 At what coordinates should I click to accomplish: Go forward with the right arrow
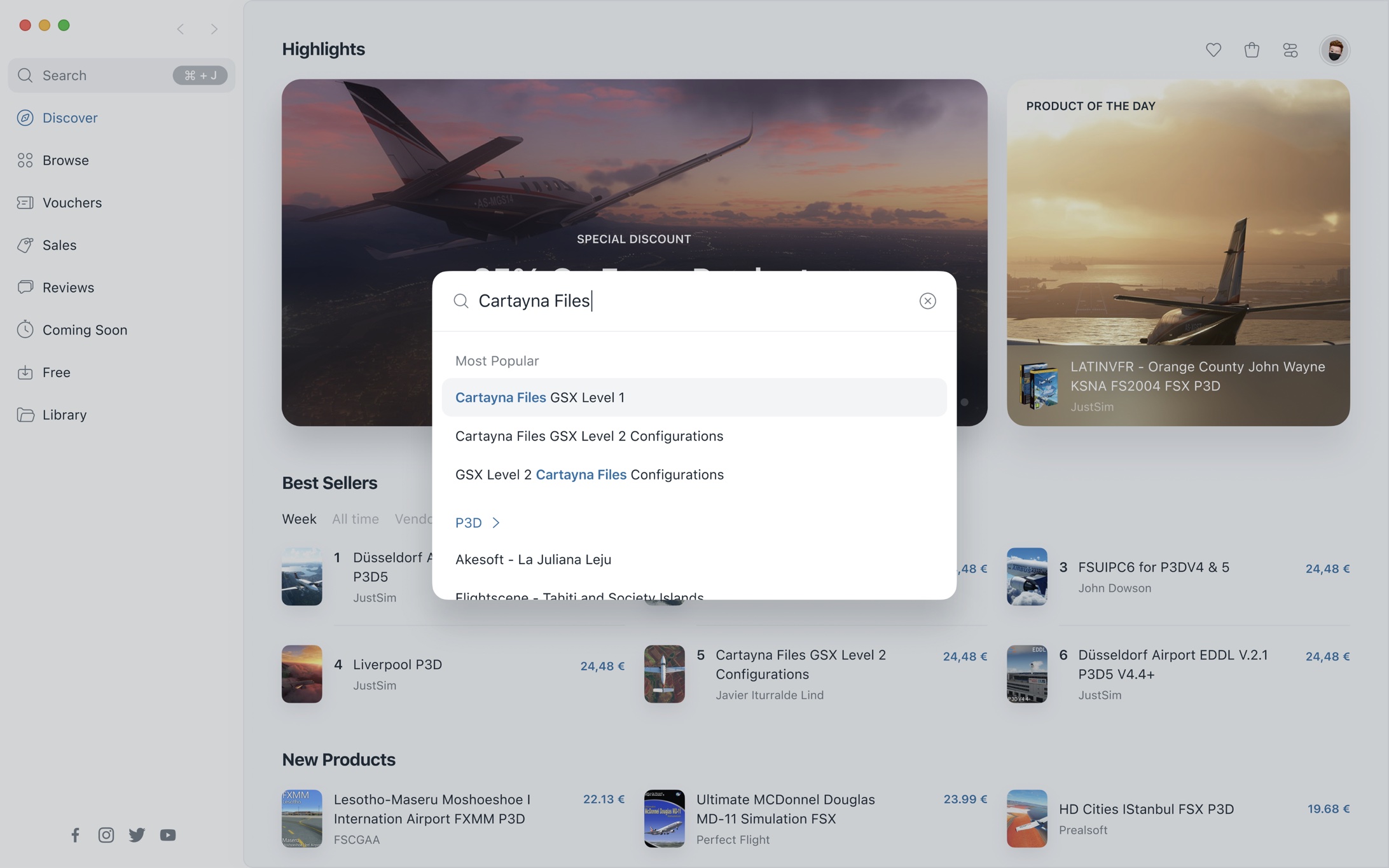click(x=214, y=29)
